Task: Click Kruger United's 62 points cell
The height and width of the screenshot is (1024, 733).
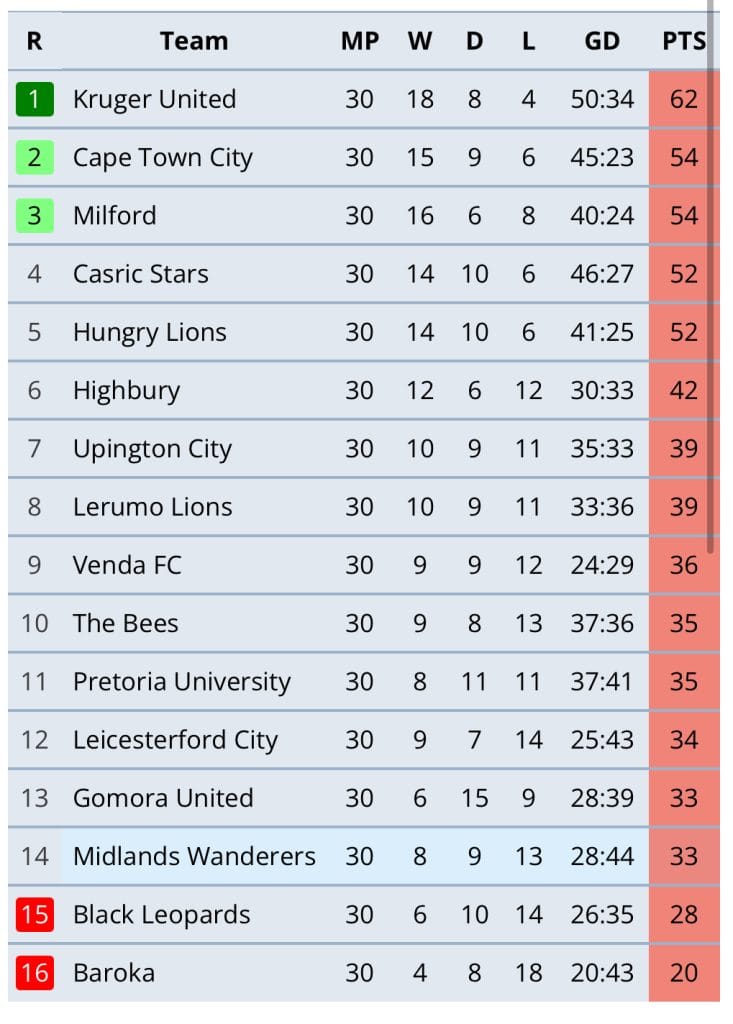Action: coord(684,99)
